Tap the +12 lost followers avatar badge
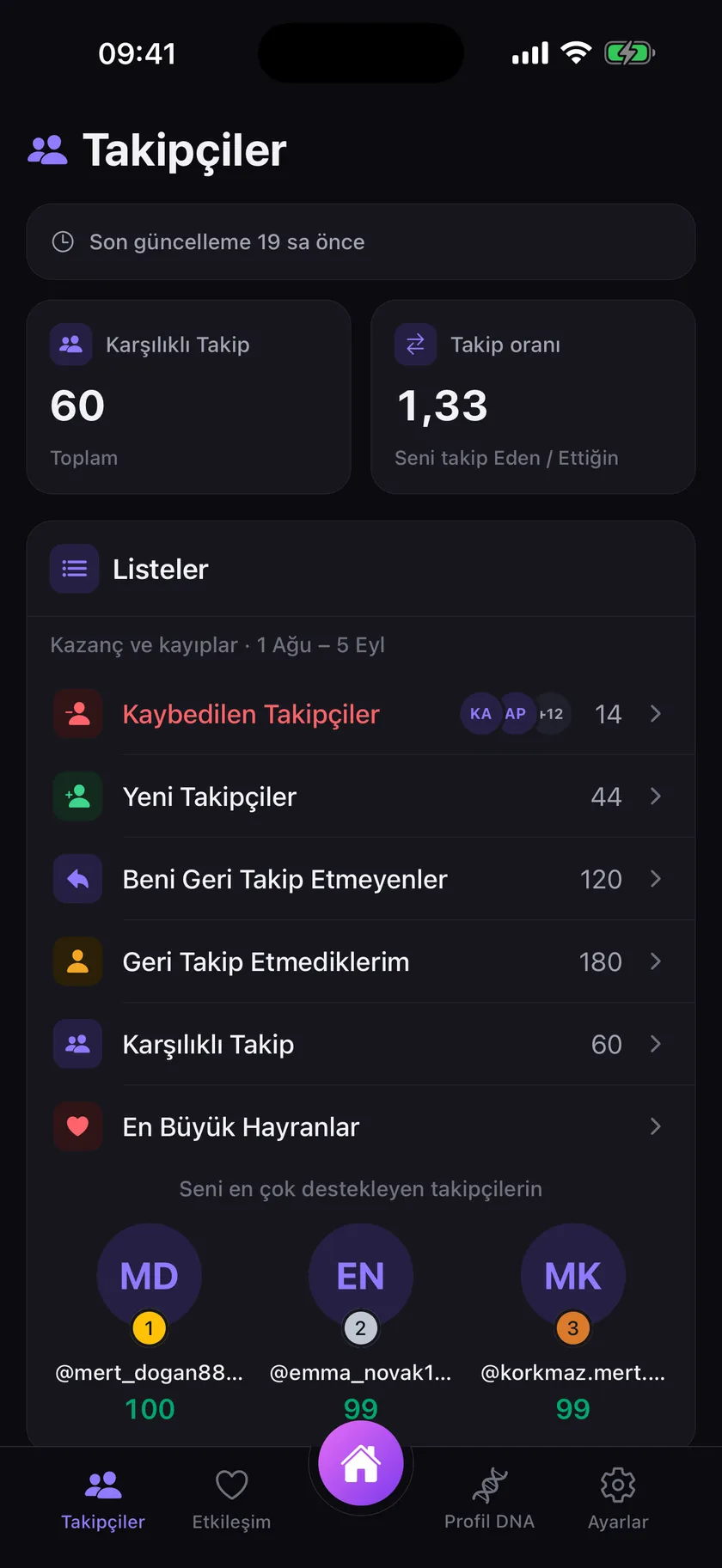 [552, 714]
